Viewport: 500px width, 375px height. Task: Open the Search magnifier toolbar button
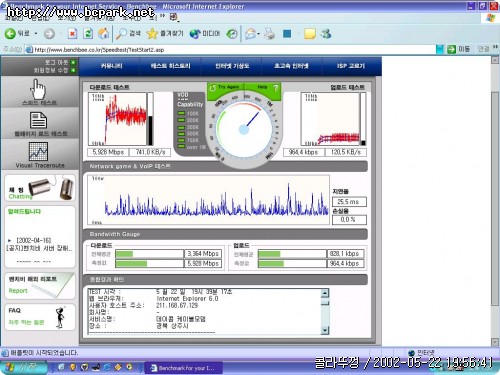point(128,33)
